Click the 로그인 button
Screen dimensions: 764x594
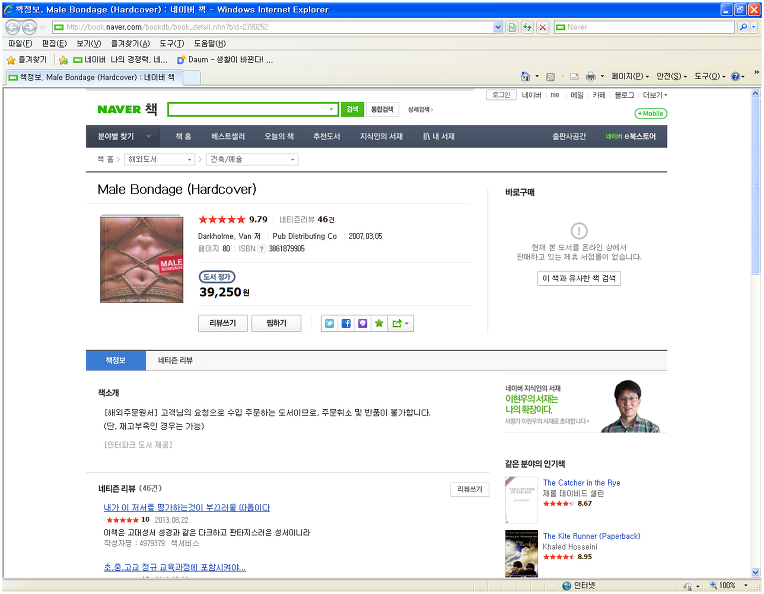pos(501,95)
